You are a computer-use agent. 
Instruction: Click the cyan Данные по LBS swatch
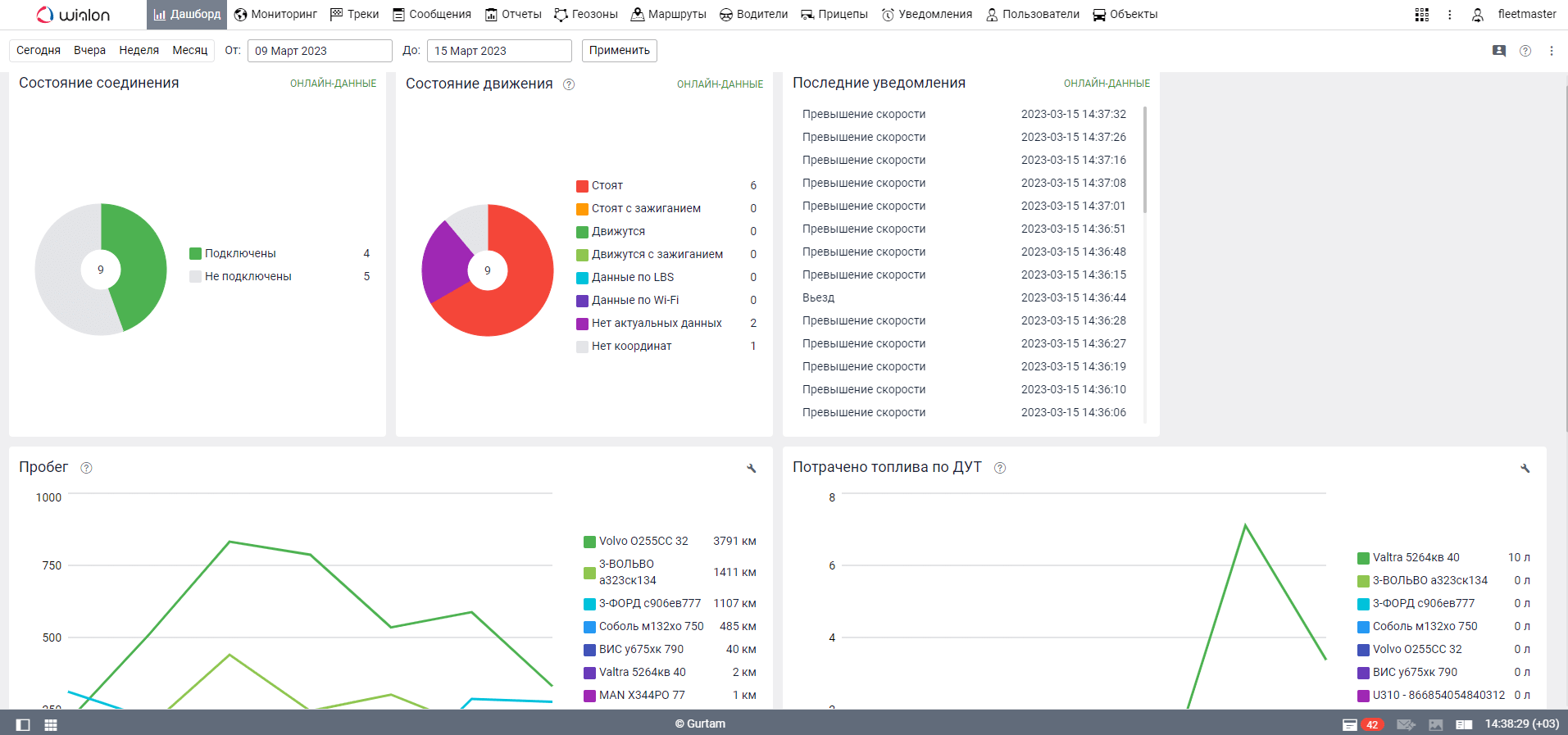[582, 278]
